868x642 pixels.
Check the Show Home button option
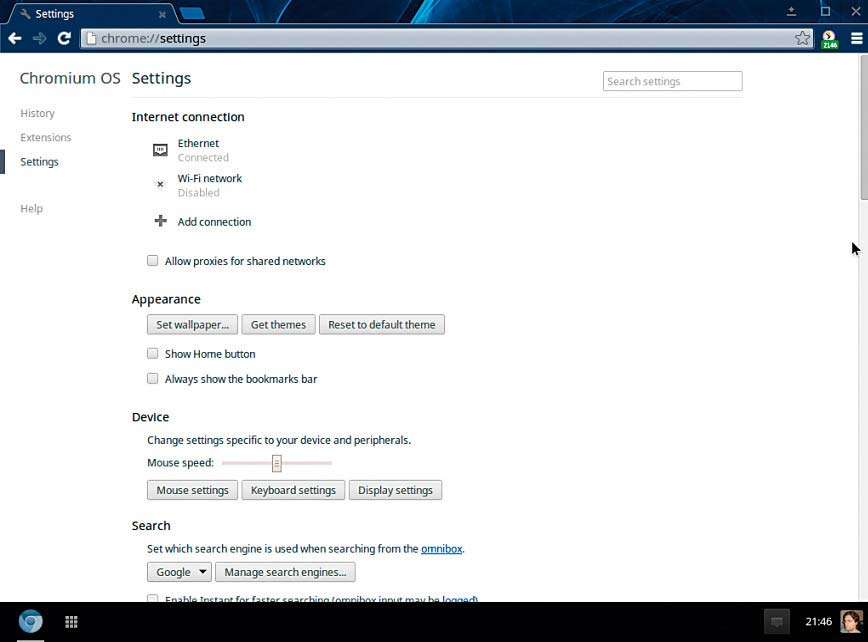(x=152, y=354)
